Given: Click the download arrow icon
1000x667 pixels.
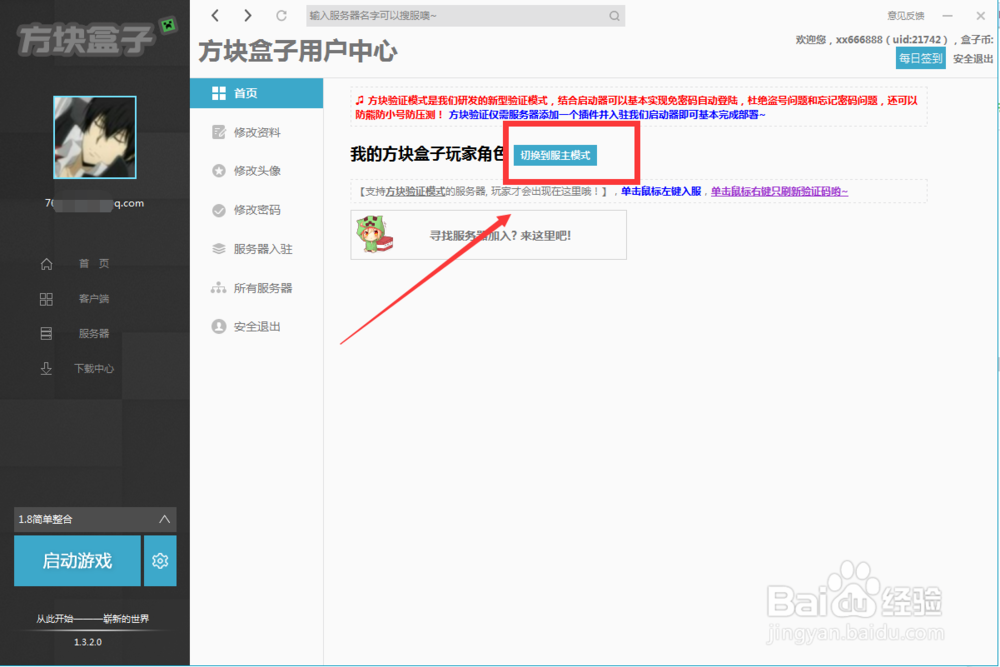Looking at the screenshot, I should (x=47, y=368).
